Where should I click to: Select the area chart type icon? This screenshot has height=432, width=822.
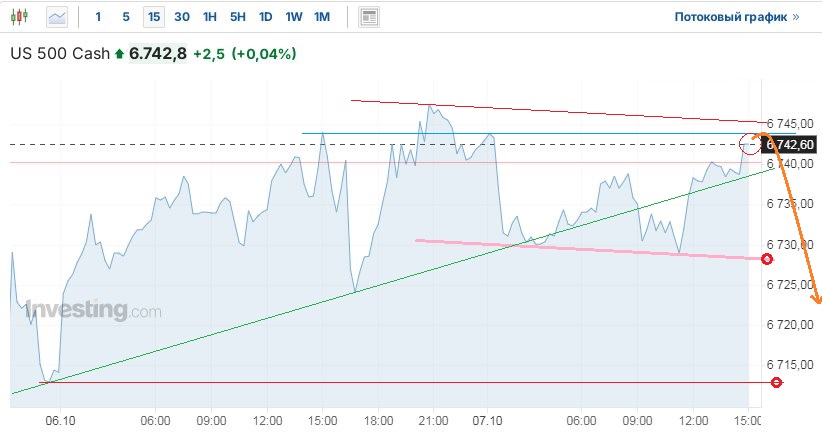click(58, 17)
